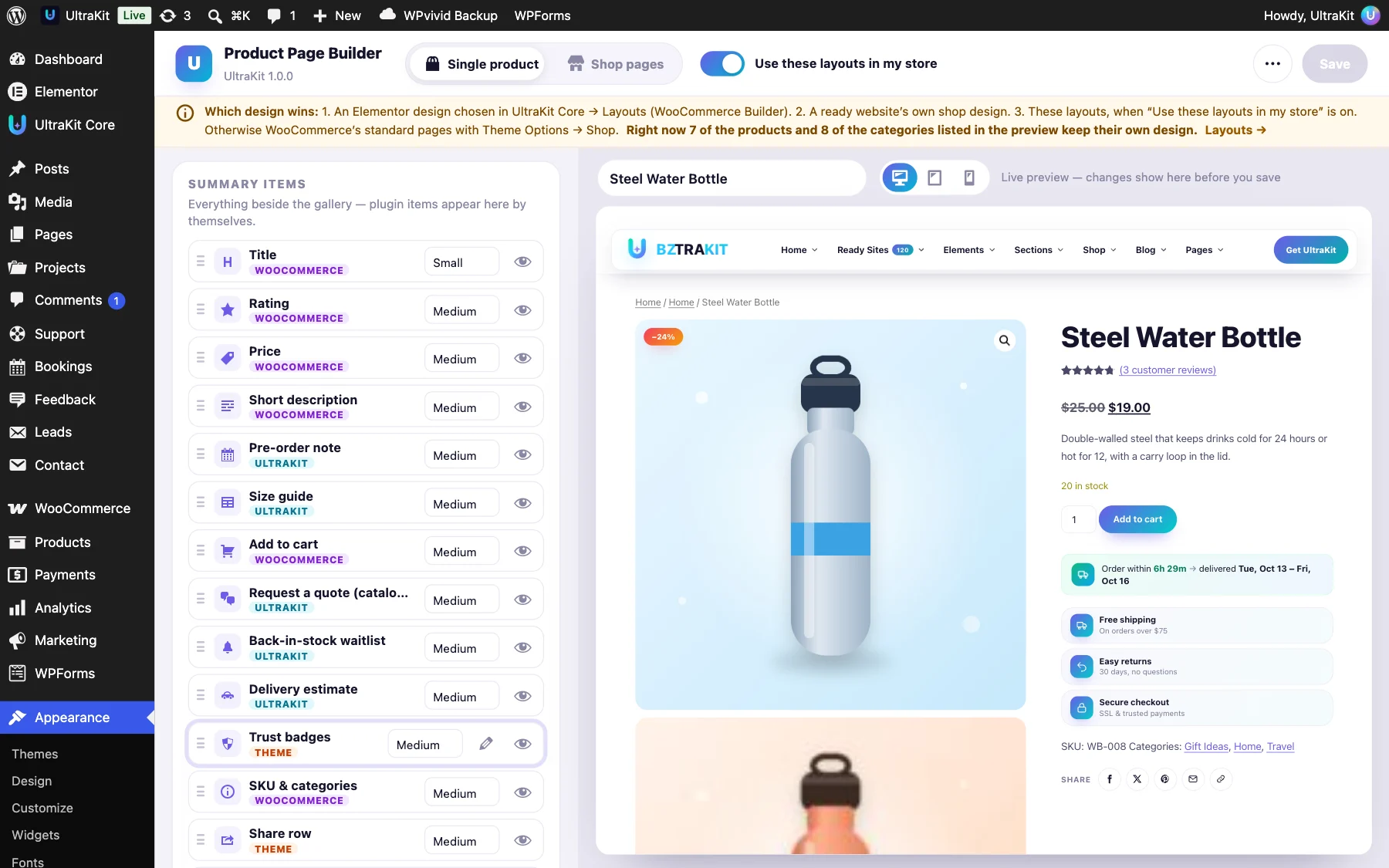Hide the Title summary item
This screenshot has width=1389, height=868.
[x=522, y=262]
